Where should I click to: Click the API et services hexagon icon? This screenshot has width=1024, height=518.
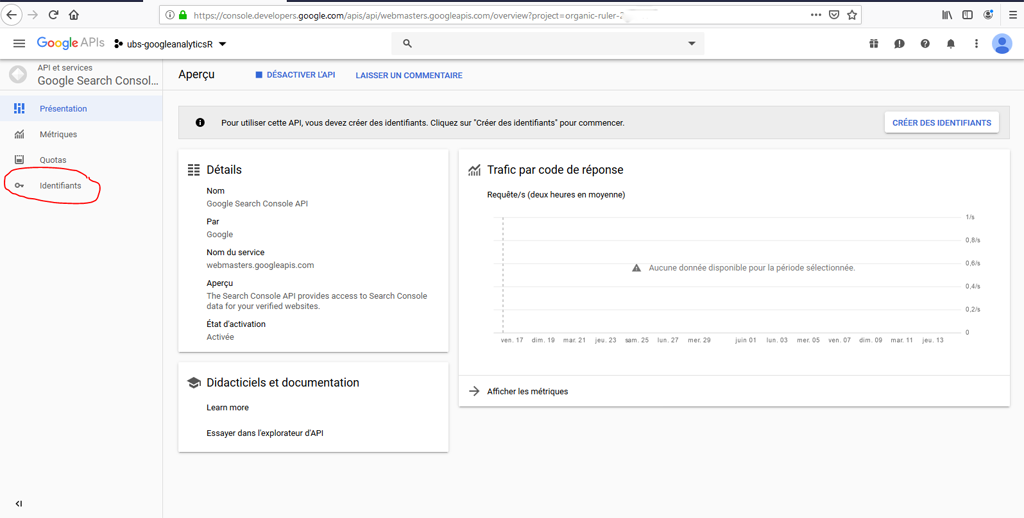18,74
